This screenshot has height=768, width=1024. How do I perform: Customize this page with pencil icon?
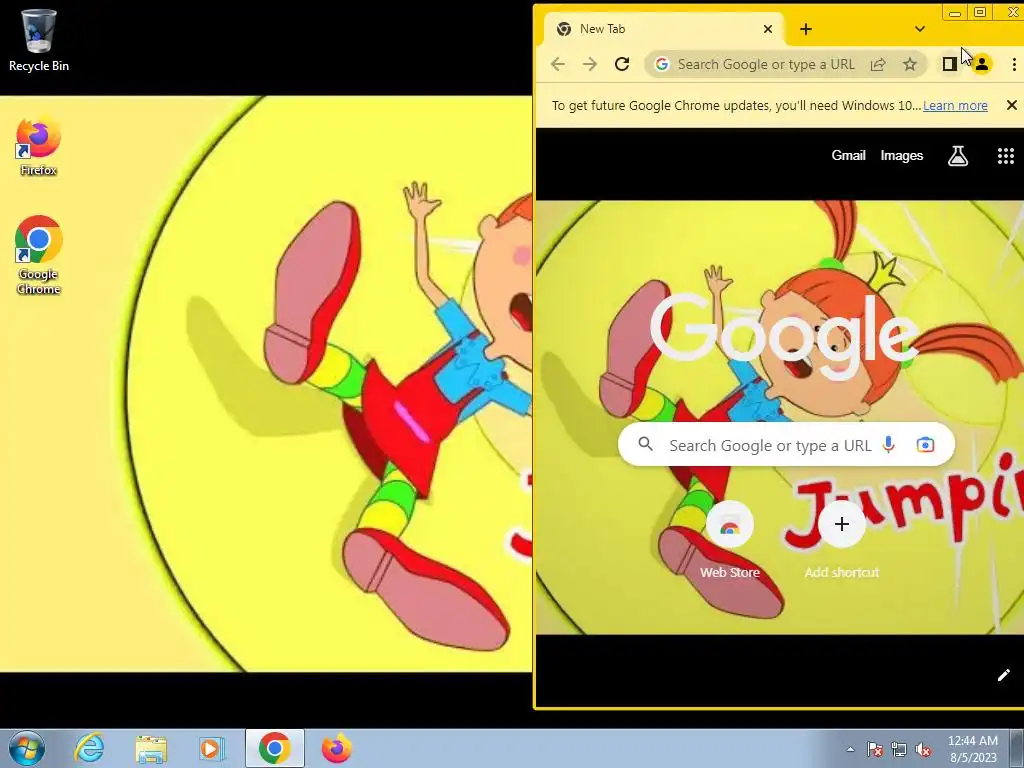(x=1004, y=675)
